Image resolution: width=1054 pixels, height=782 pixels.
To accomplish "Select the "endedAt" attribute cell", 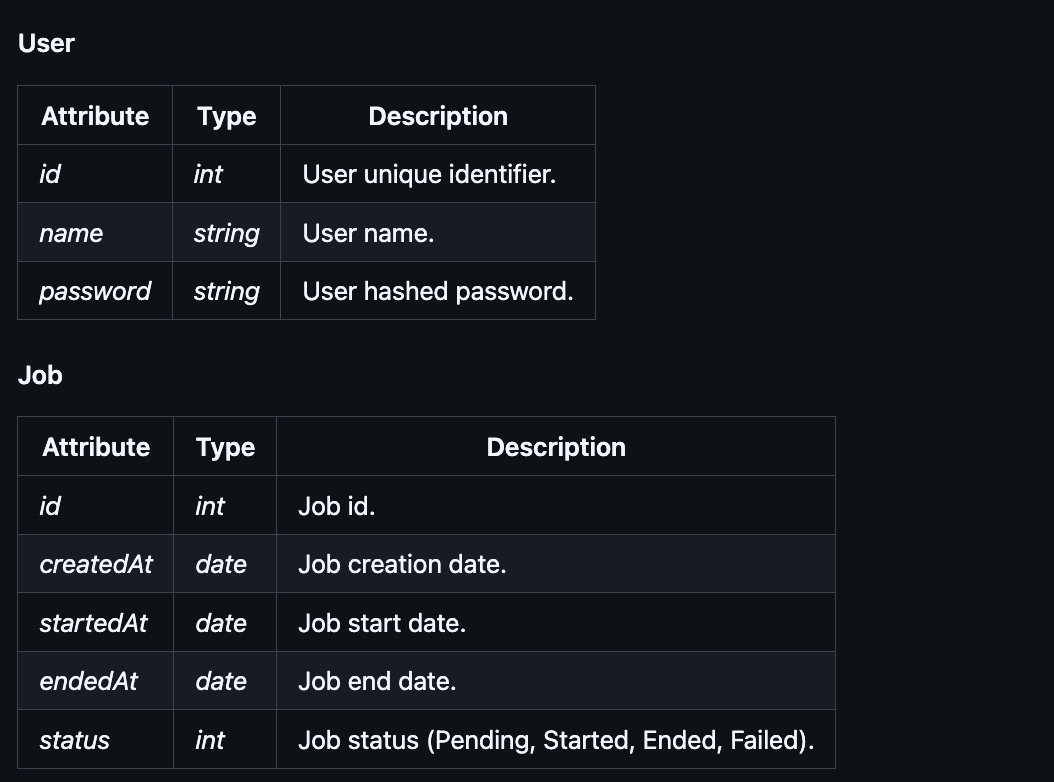I will pyautogui.click(x=88, y=682).
